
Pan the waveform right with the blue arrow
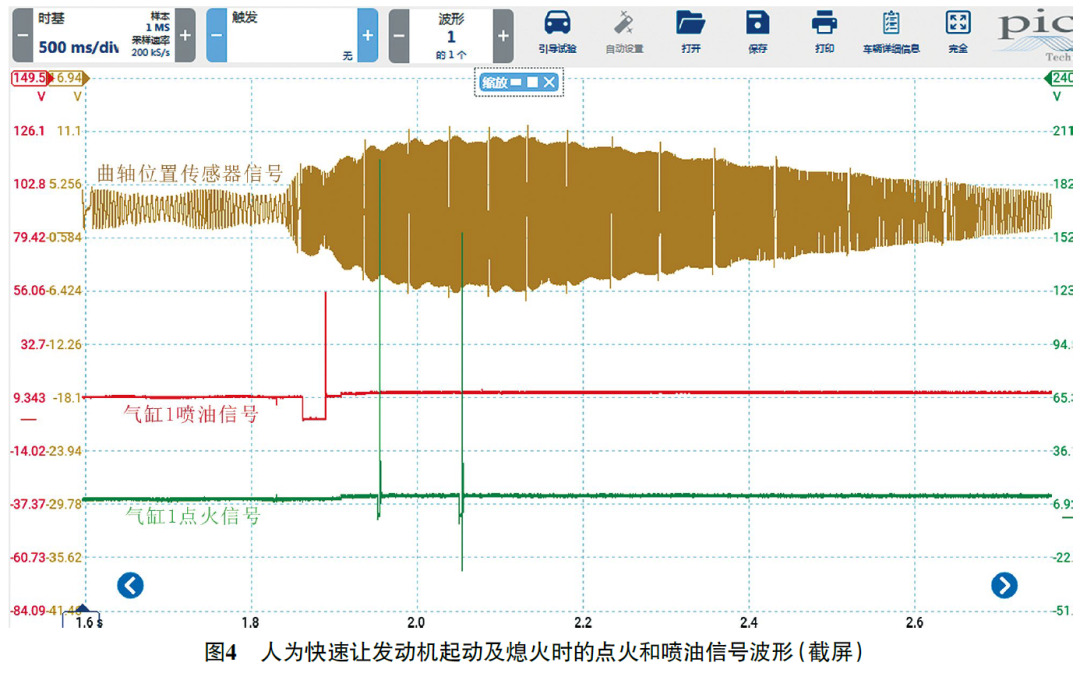click(x=1004, y=586)
